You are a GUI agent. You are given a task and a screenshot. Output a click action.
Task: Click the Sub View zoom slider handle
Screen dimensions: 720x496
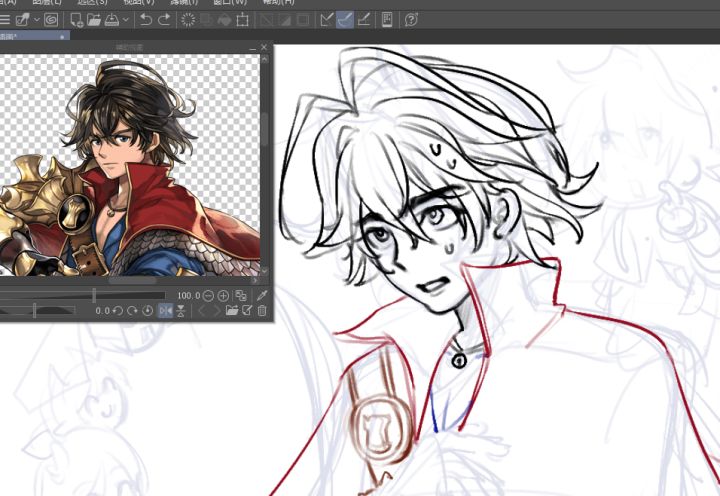pyautogui.click(x=94, y=296)
